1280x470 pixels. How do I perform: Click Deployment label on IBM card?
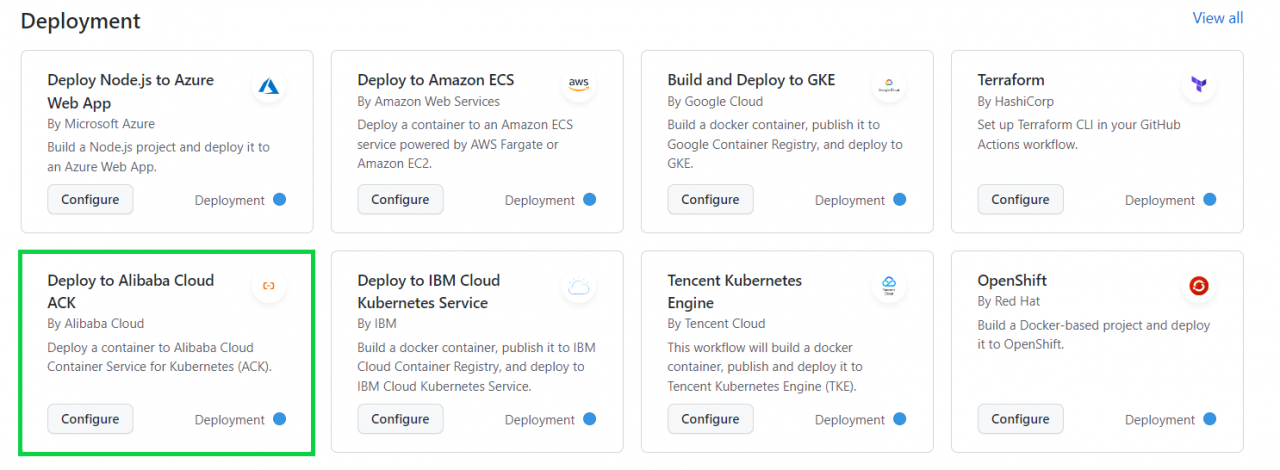coord(539,420)
